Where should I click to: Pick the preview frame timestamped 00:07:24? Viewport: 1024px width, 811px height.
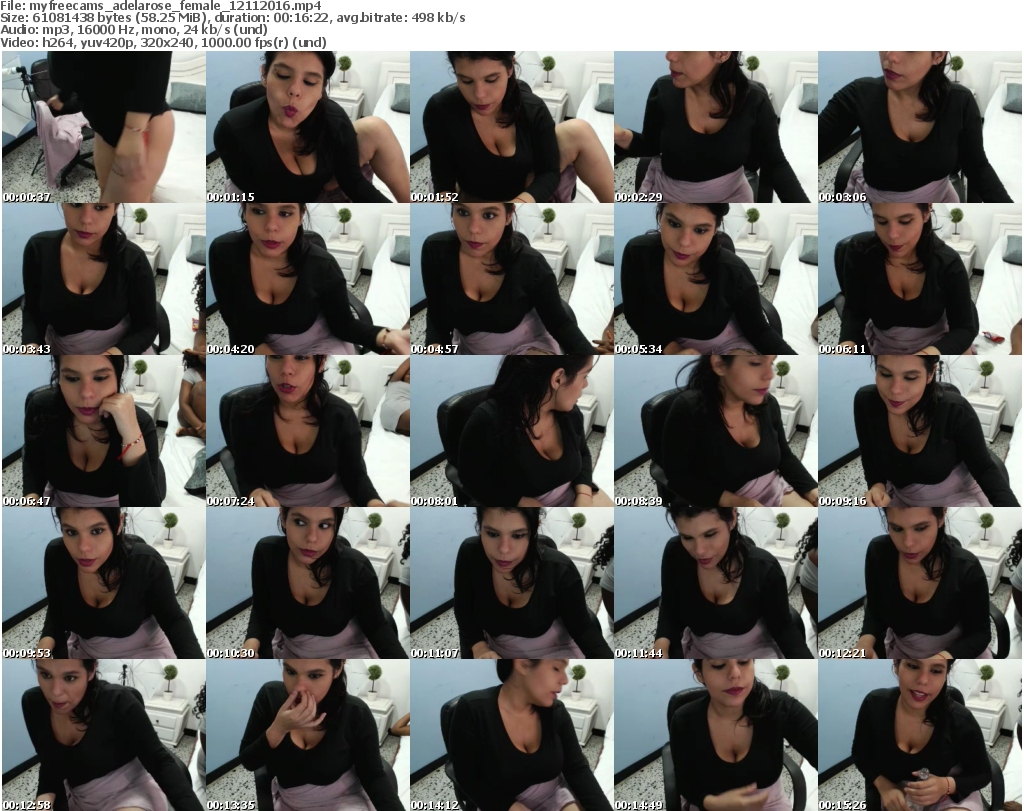click(x=308, y=431)
